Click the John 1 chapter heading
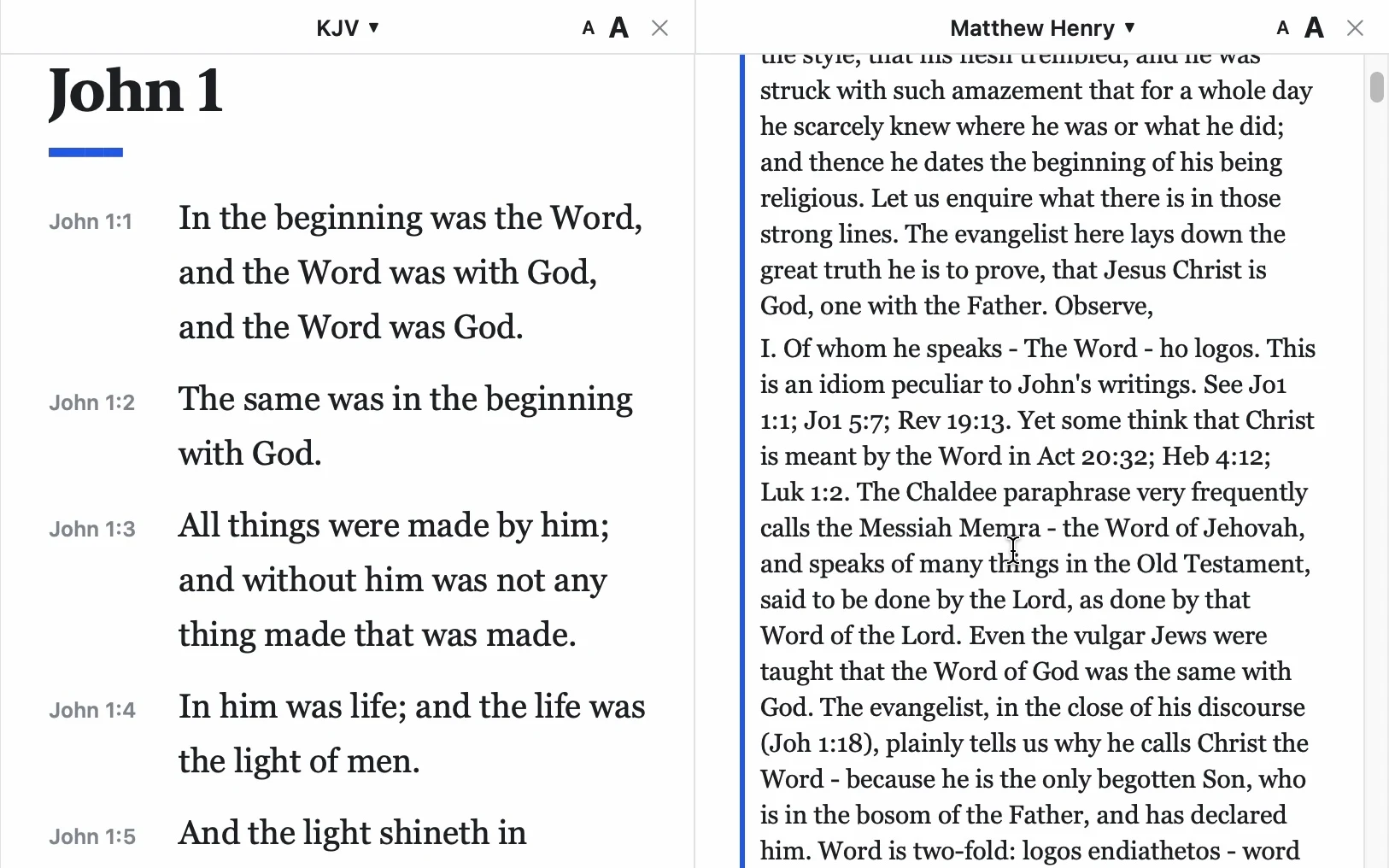Image resolution: width=1389 pixels, height=868 pixels. [136, 91]
